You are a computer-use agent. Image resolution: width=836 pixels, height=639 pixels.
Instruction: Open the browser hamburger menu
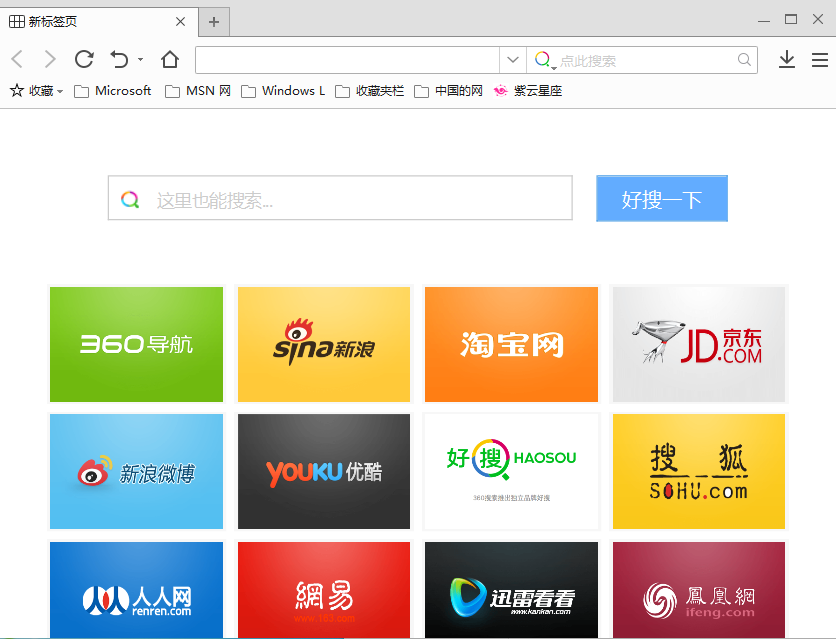coord(820,59)
